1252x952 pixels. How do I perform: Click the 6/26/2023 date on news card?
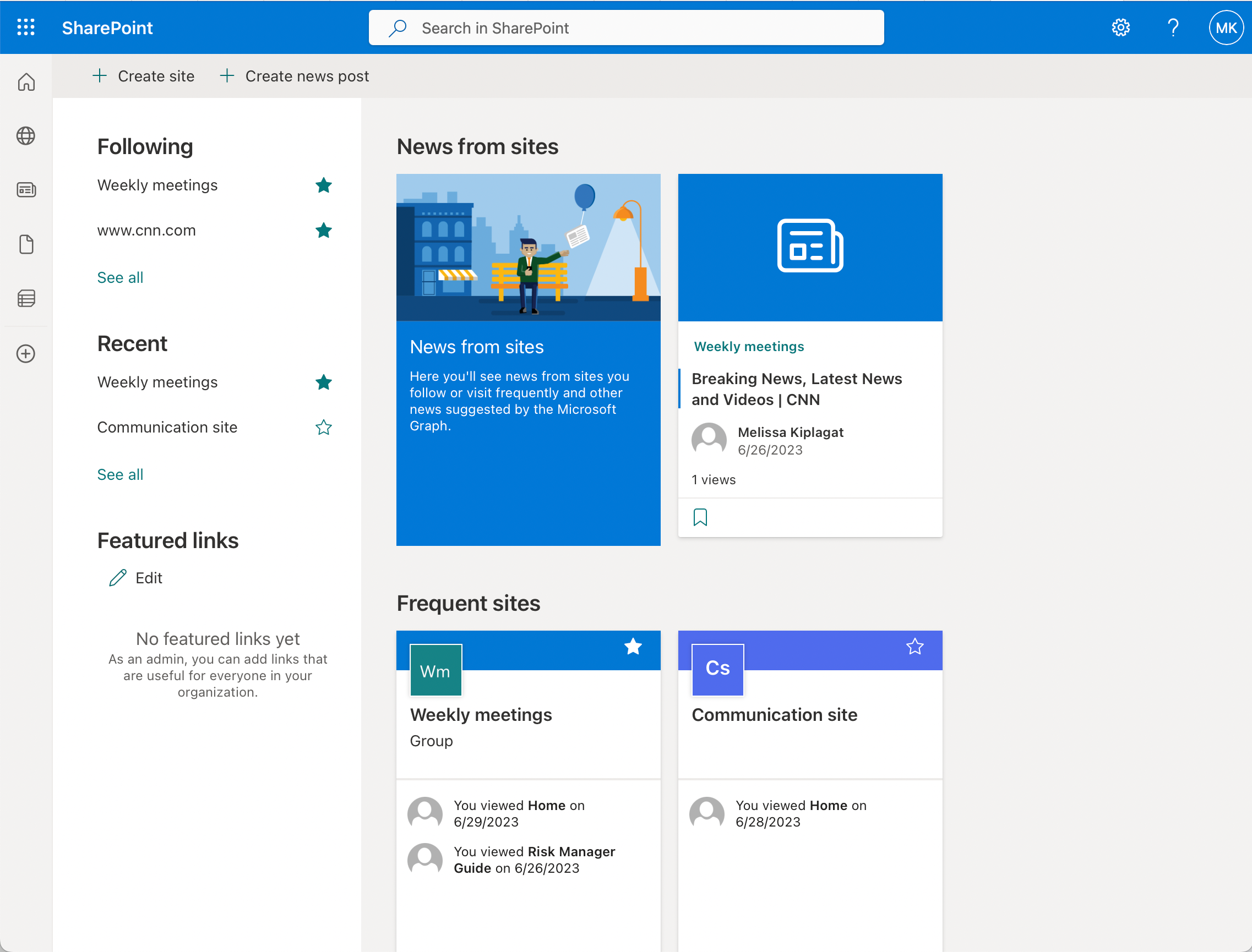tap(770, 450)
